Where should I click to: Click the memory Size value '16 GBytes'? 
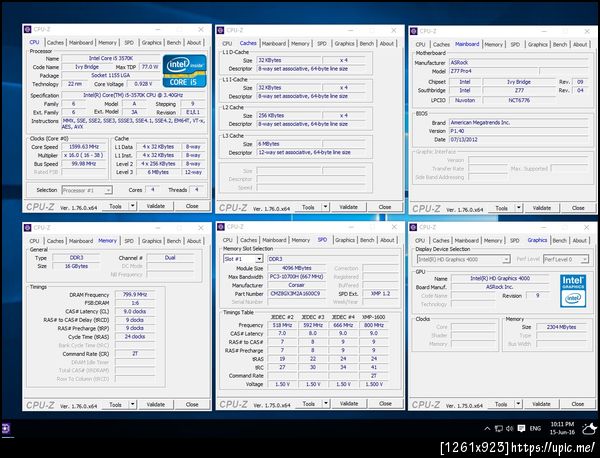[76, 266]
